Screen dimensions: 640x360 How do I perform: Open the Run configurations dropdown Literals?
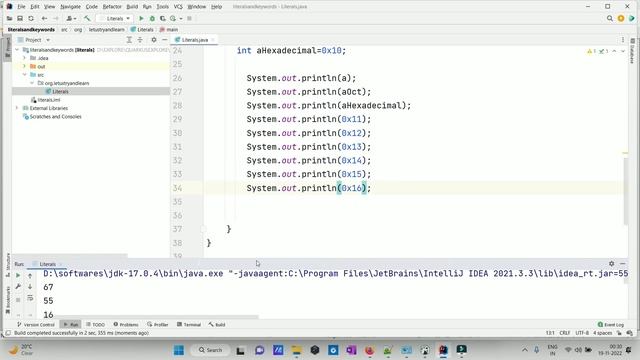click(115, 18)
